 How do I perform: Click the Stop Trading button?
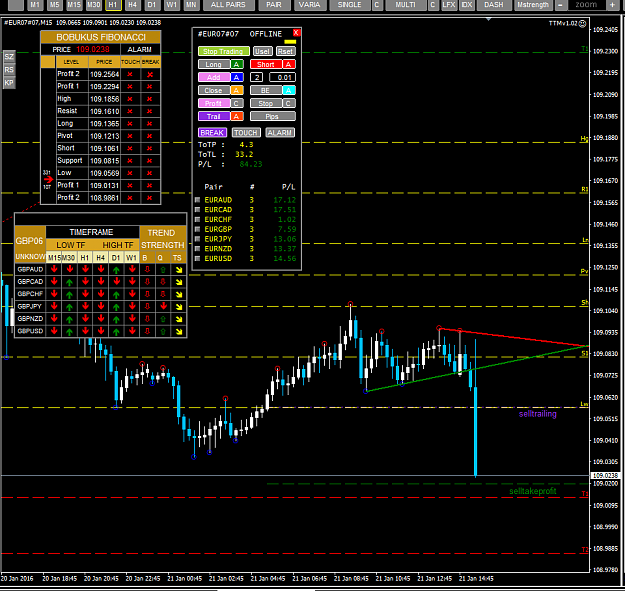click(224, 51)
